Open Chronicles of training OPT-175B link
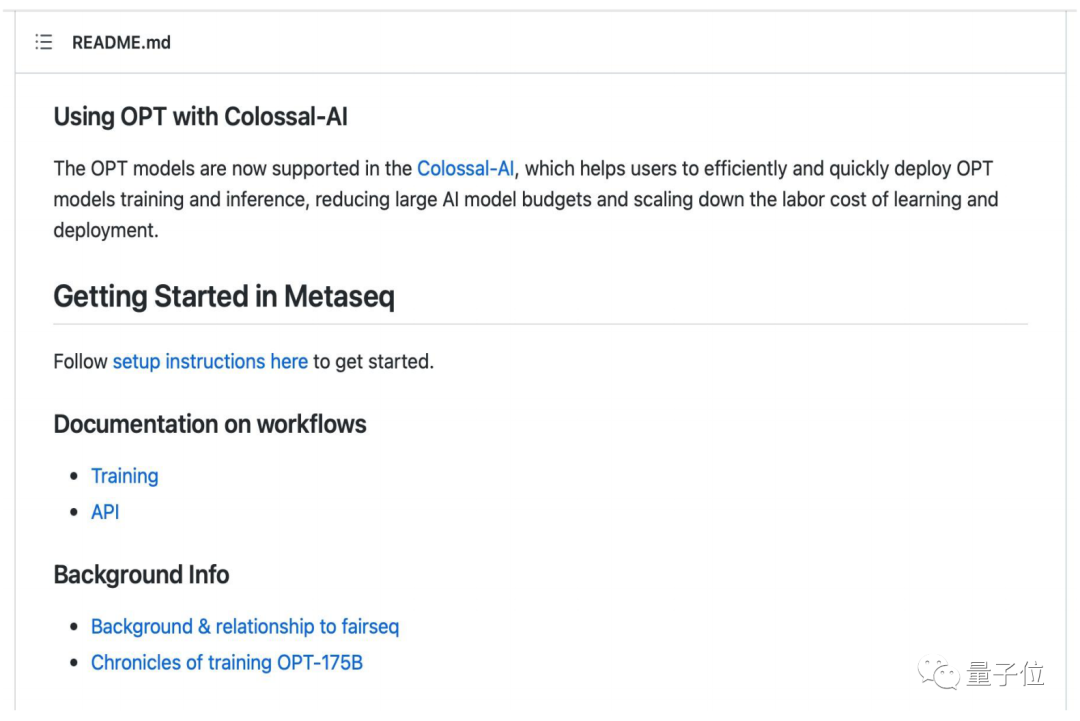1080x721 pixels. point(227,662)
